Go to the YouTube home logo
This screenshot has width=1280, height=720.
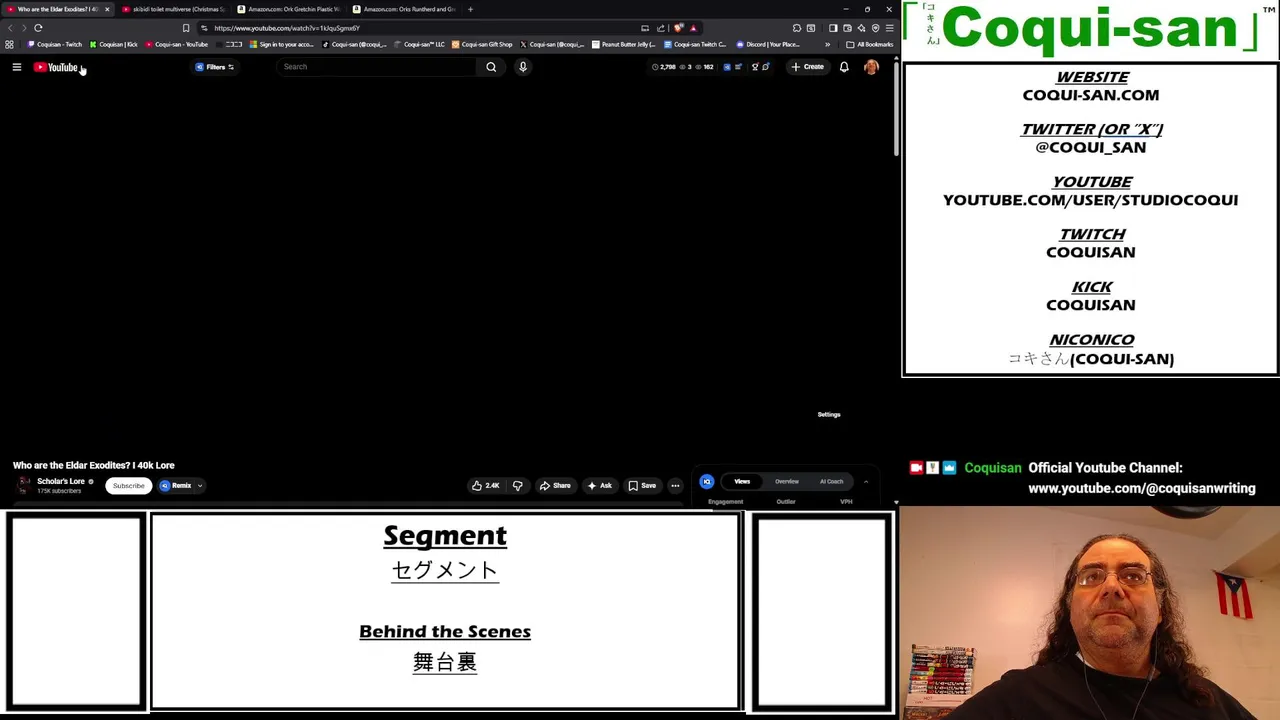tap(55, 67)
